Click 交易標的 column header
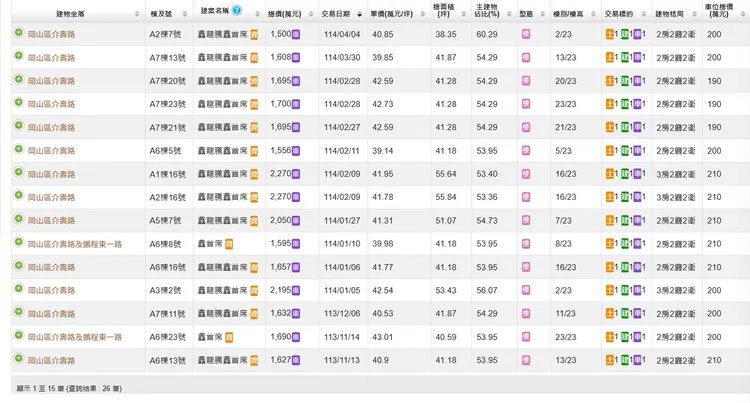 point(618,14)
